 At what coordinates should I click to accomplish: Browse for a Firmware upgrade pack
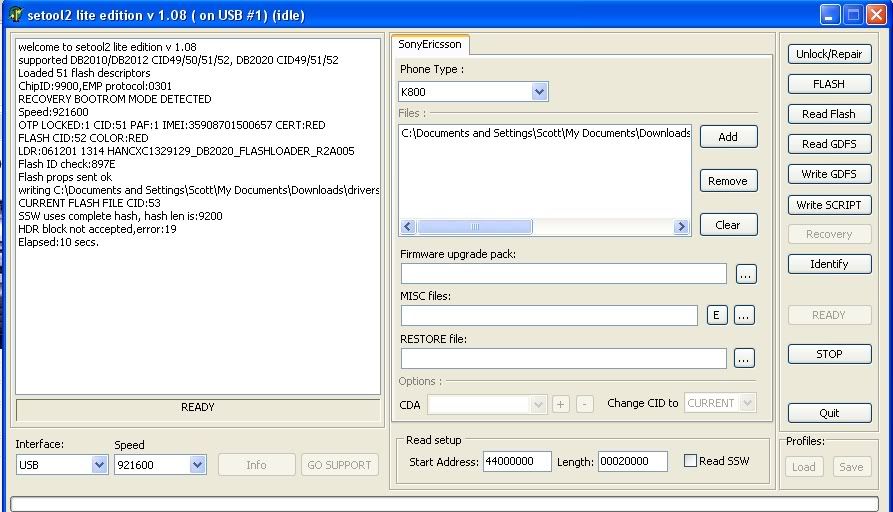click(745, 274)
